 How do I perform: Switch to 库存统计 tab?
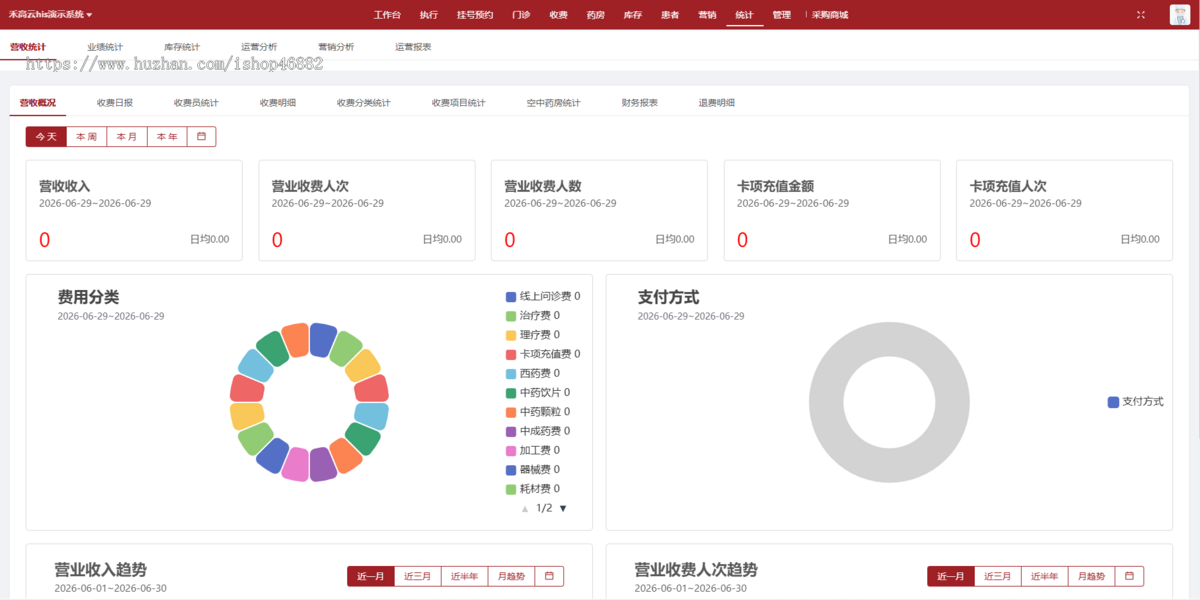[182, 47]
